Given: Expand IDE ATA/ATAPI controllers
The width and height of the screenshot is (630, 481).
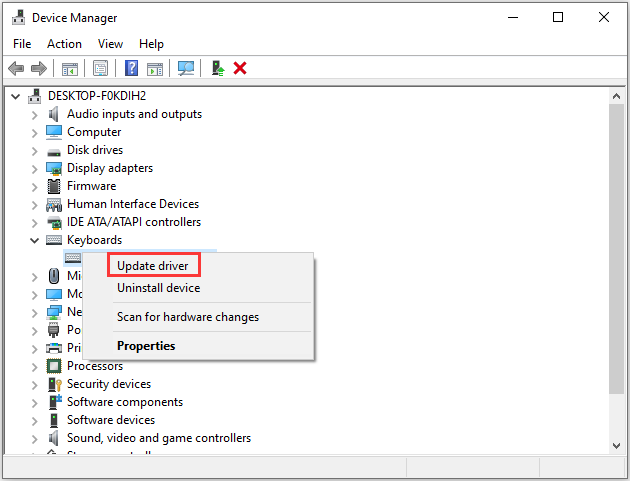Looking at the screenshot, I should click(35, 223).
